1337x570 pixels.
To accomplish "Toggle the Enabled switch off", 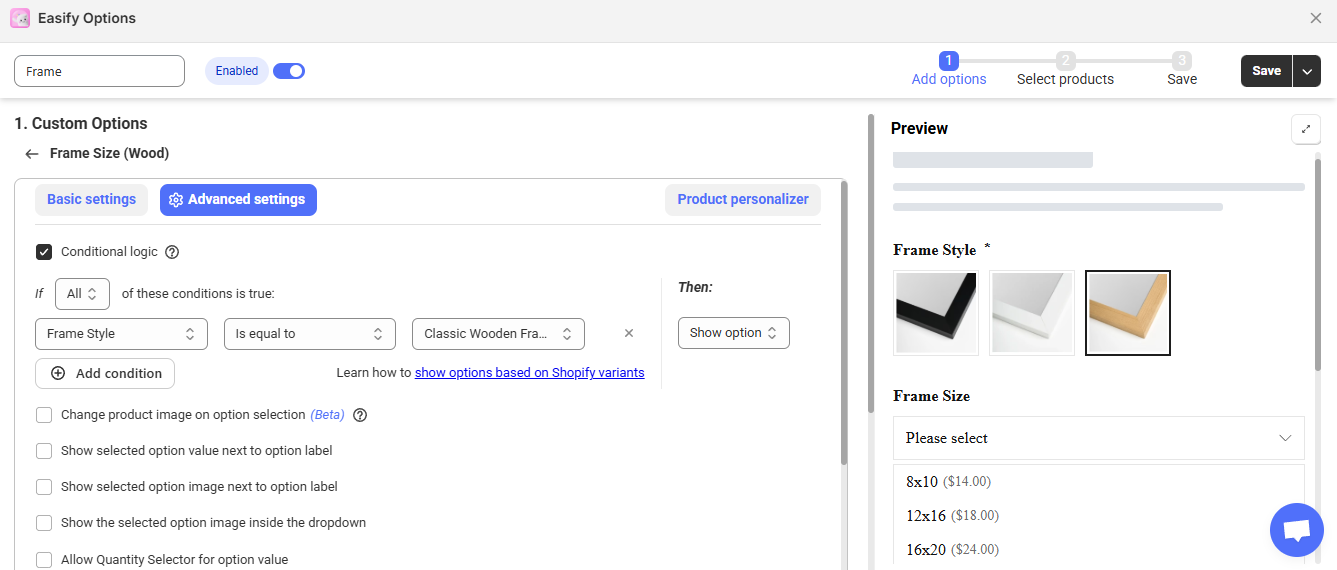I will pyautogui.click(x=289, y=71).
